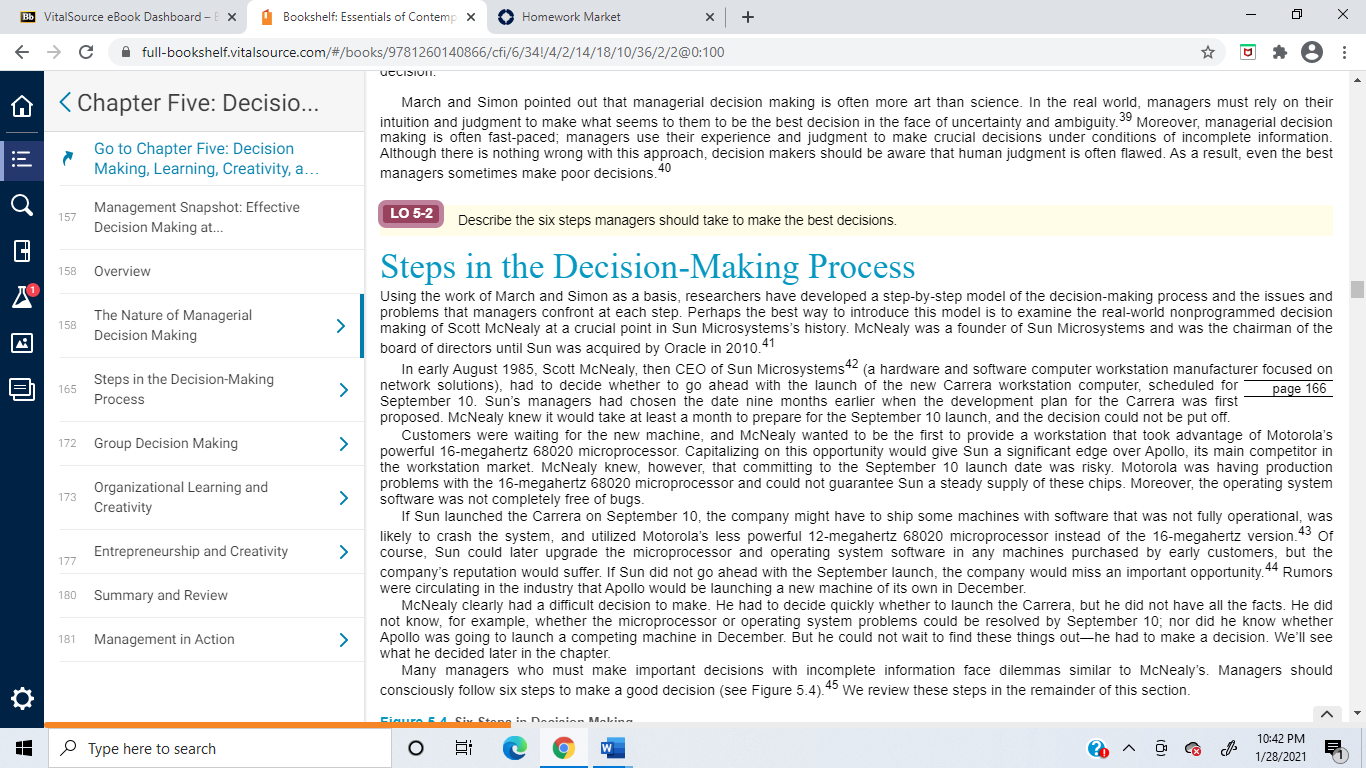Bookmark this page with the star icon
The width and height of the screenshot is (1366, 768).
pos(1208,52)
